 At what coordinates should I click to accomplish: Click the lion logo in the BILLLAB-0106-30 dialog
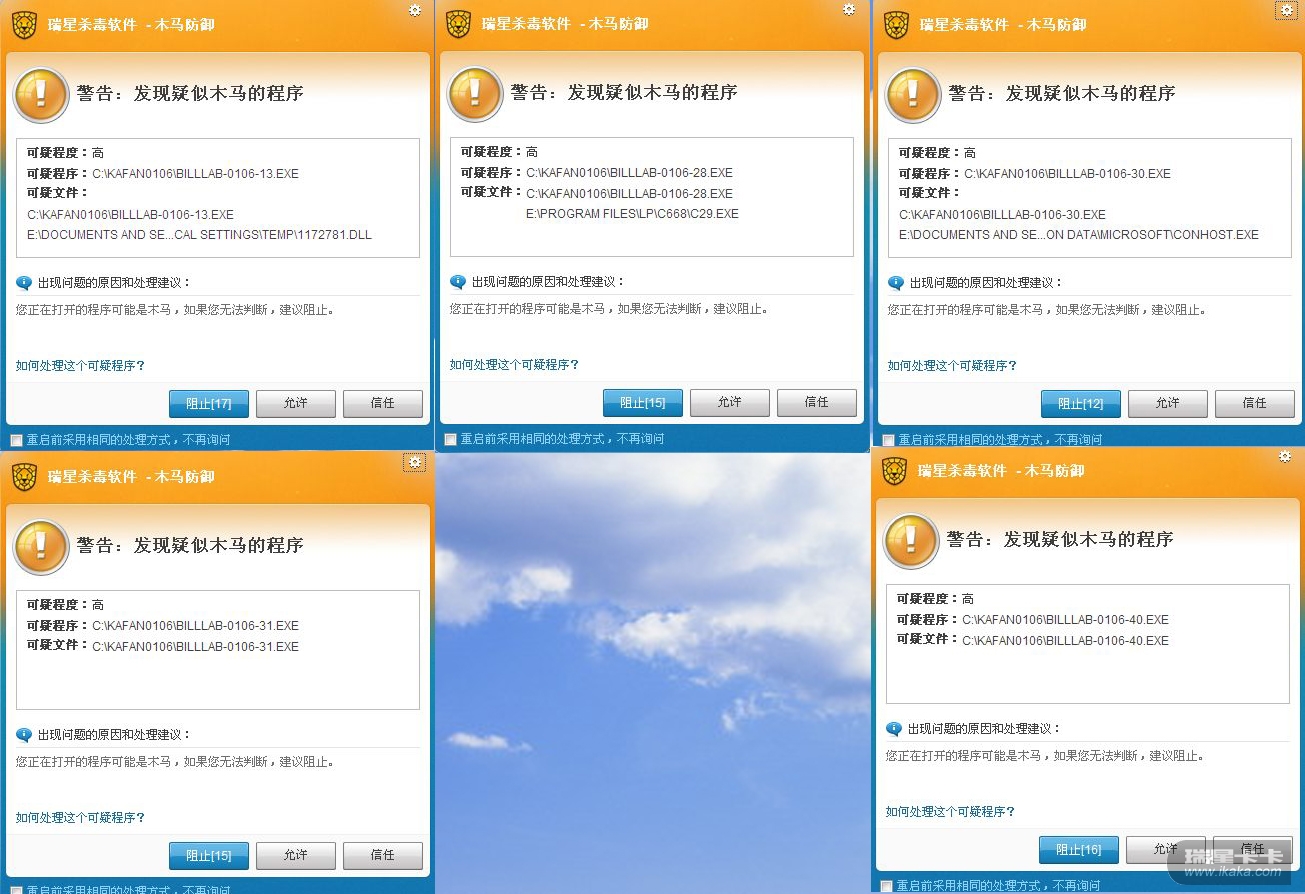(x=896, y=24)
